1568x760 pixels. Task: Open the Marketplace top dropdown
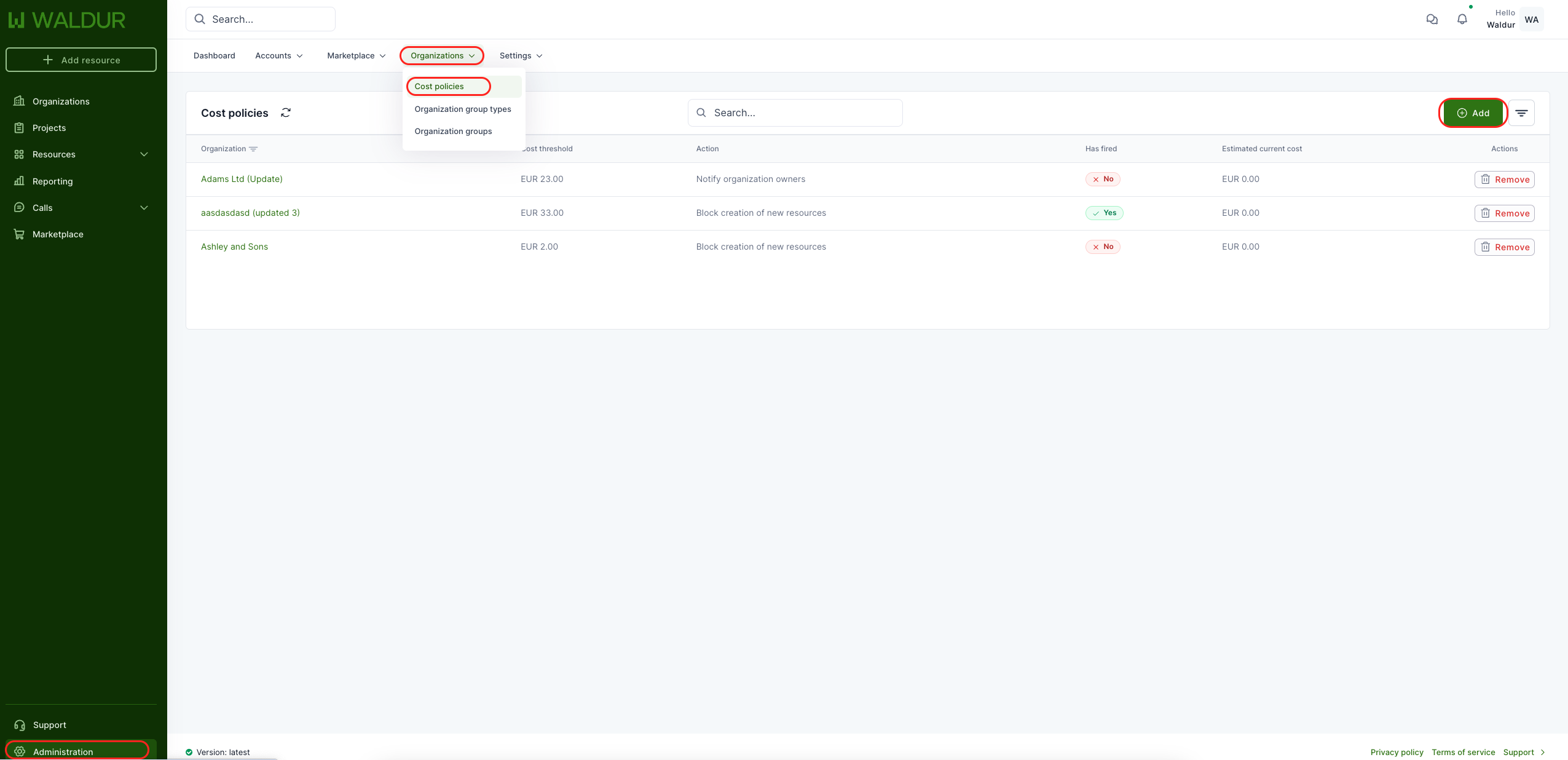pos(356,55)
